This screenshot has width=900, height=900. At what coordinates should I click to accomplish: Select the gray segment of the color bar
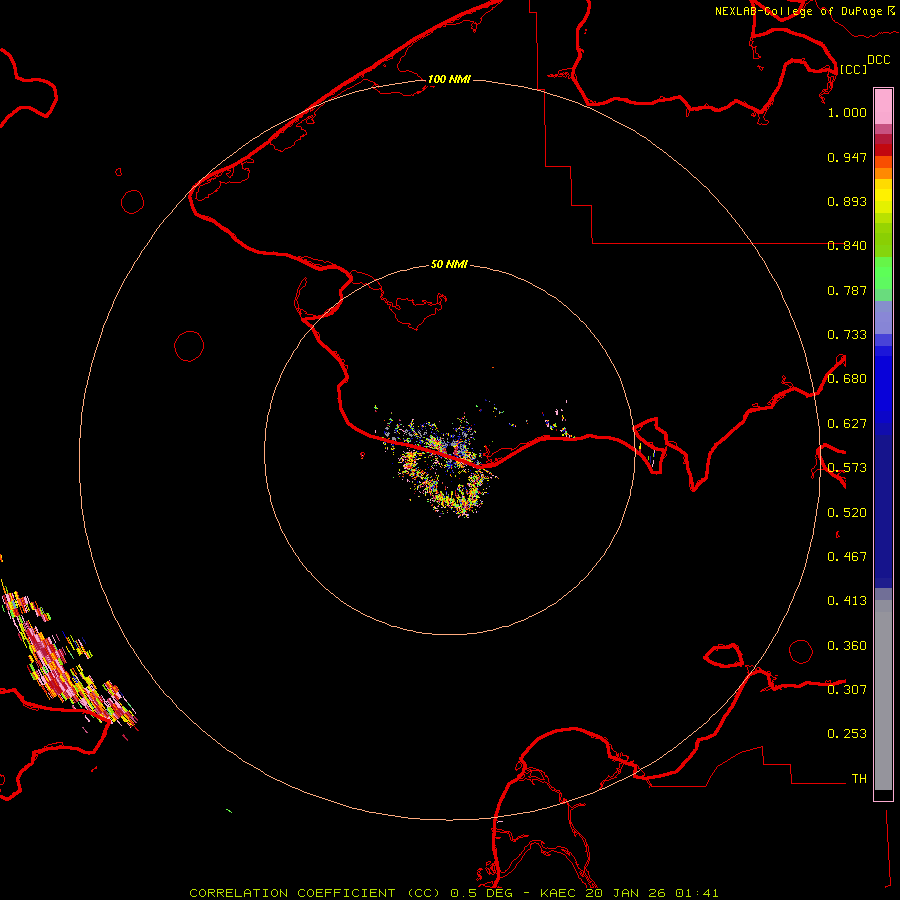click(883, 690)
